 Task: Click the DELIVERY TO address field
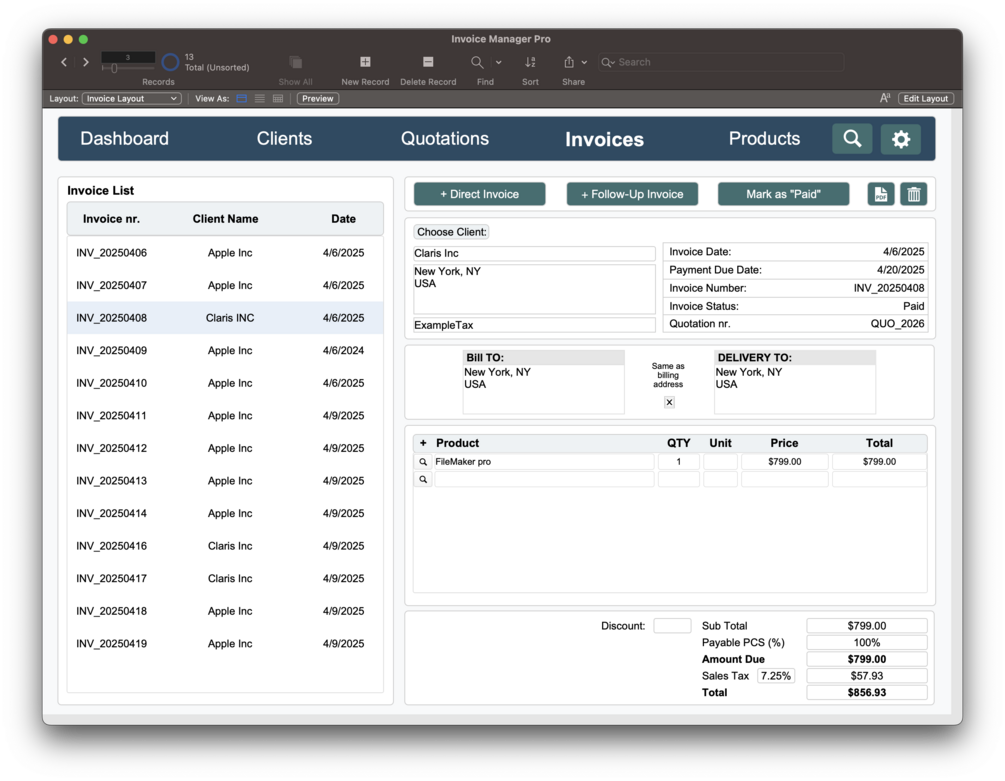[x=795, y=390]
